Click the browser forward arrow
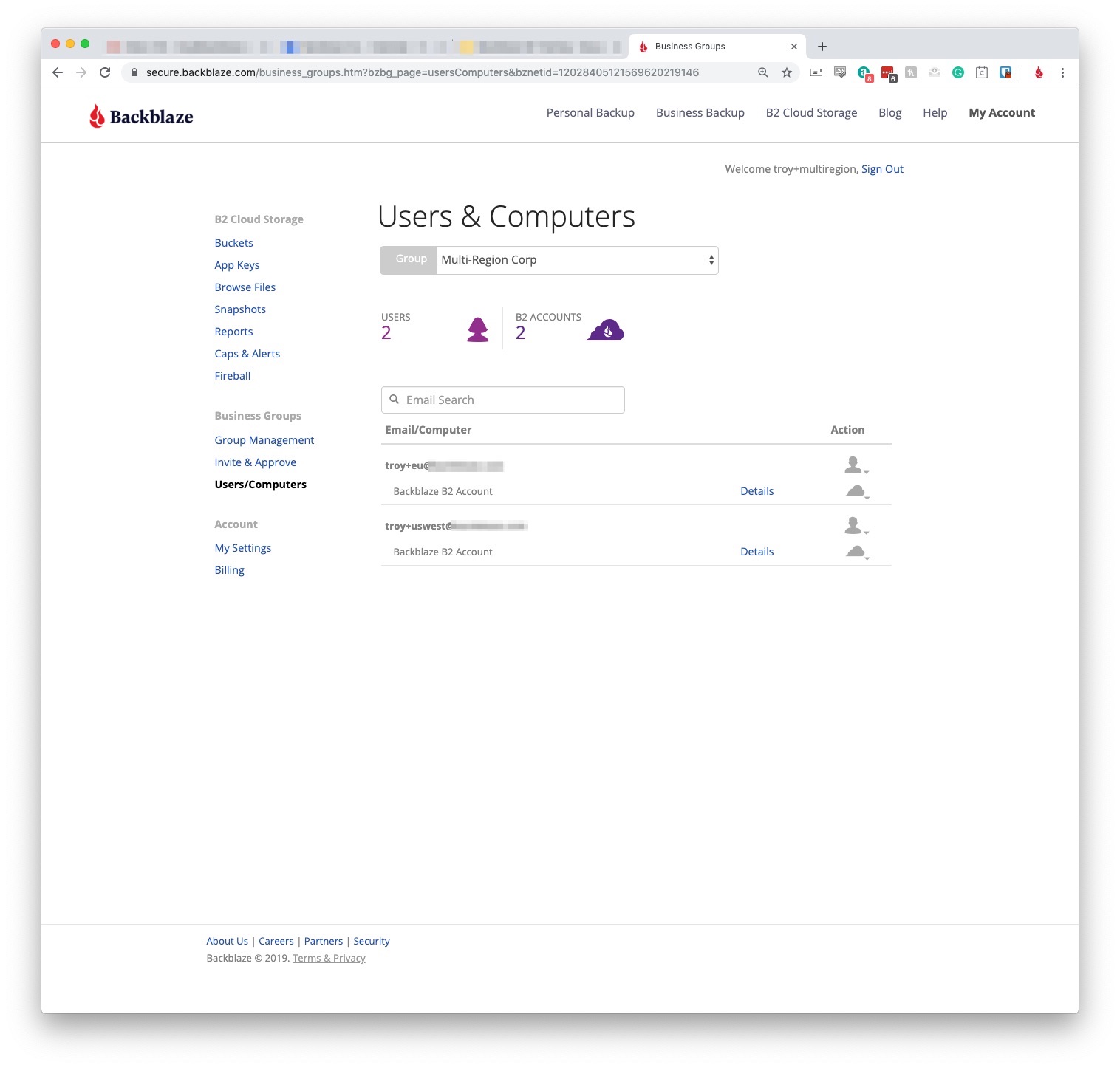1120x1068 pixels. tap(81, 72)
